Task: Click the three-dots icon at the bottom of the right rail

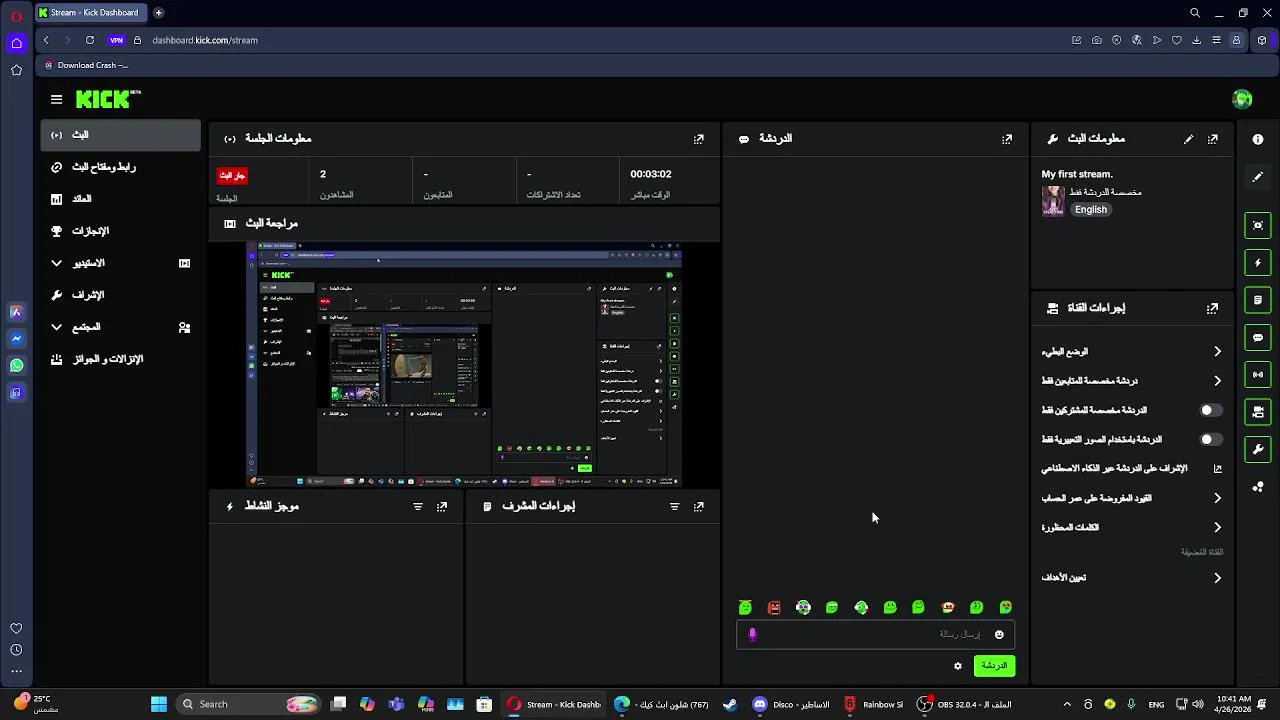Action: click(x=1258, y=487)
